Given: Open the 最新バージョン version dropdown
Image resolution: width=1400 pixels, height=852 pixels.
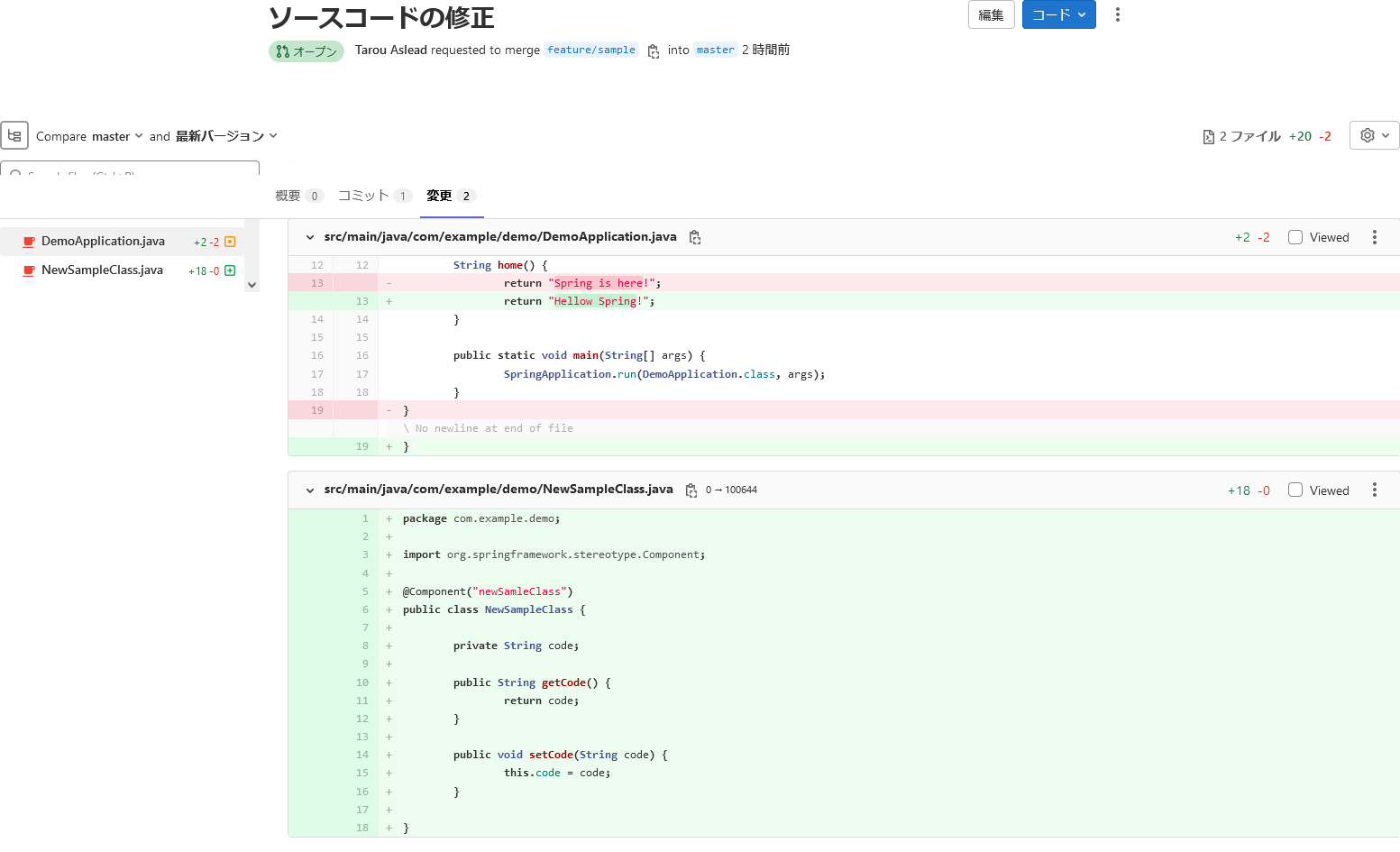Looking at the screenshot, I should click(226, 136).
